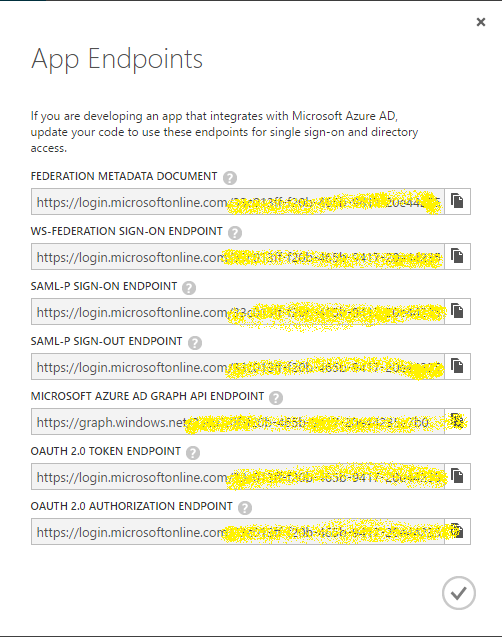Confirm dialog with the checkmark button
This screenshot has height=637, width=502.
pos(459,593)
